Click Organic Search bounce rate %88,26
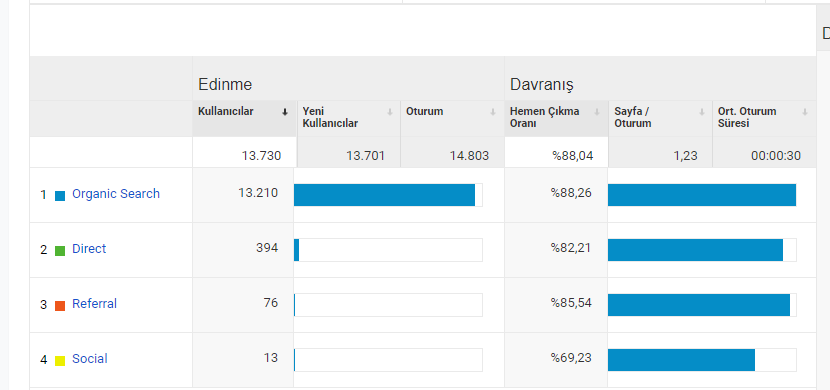Viewport: 830px width, 390px height. point(571,193)
